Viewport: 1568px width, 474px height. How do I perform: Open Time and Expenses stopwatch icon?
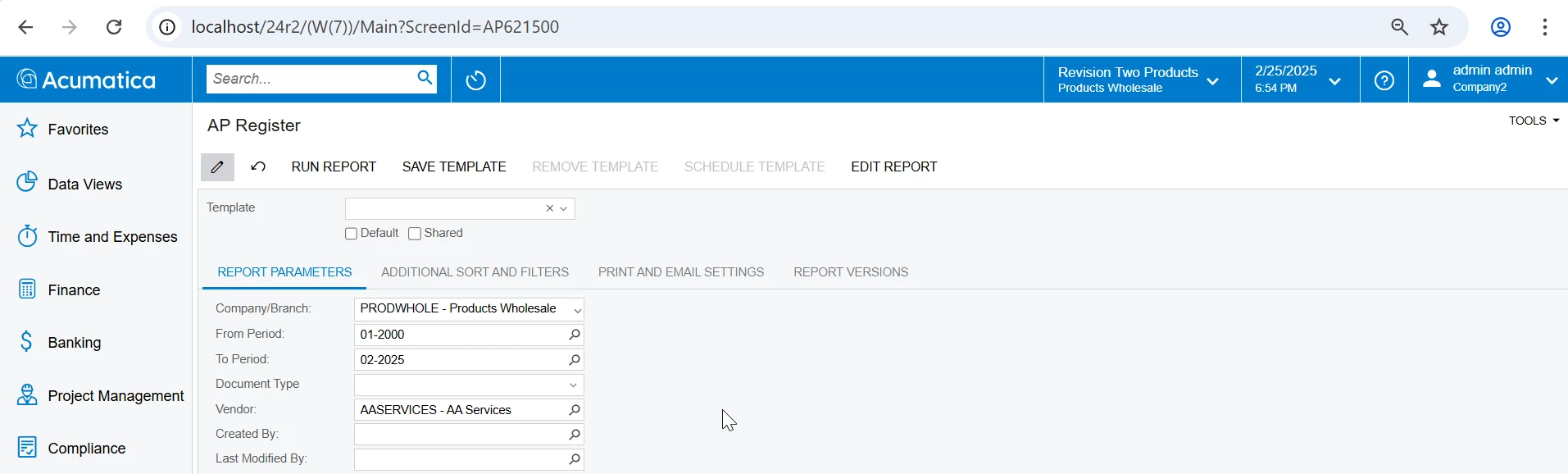click(x=27, y=236)
